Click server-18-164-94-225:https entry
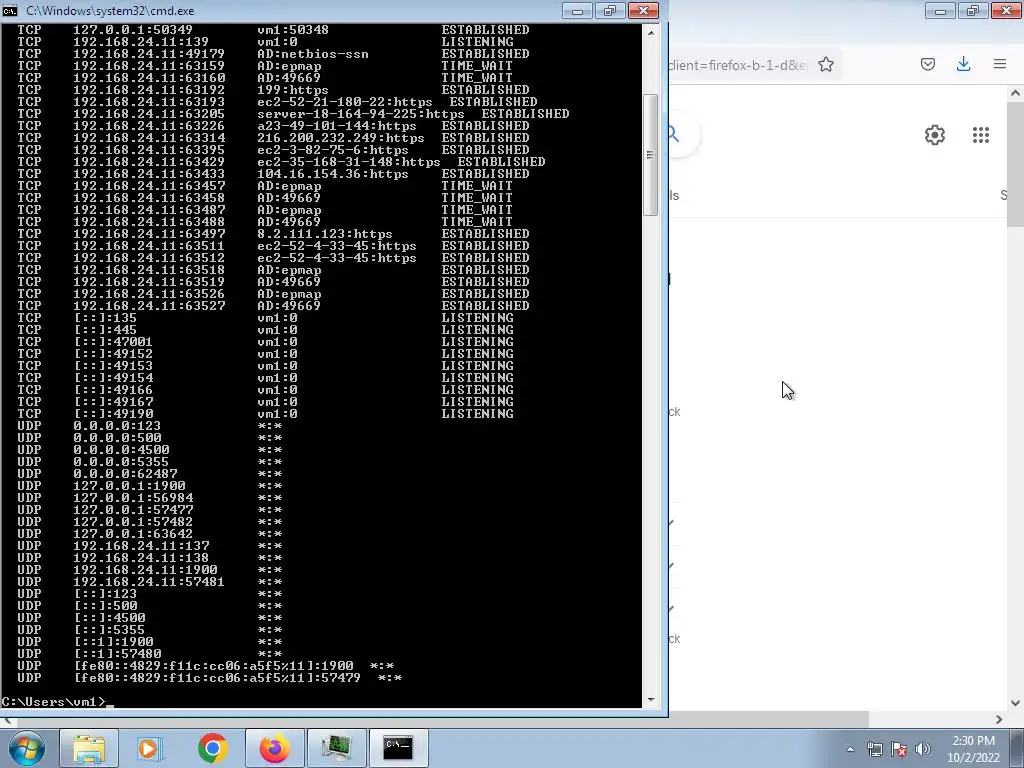The image size is (1024, 768). click(360, 114)
